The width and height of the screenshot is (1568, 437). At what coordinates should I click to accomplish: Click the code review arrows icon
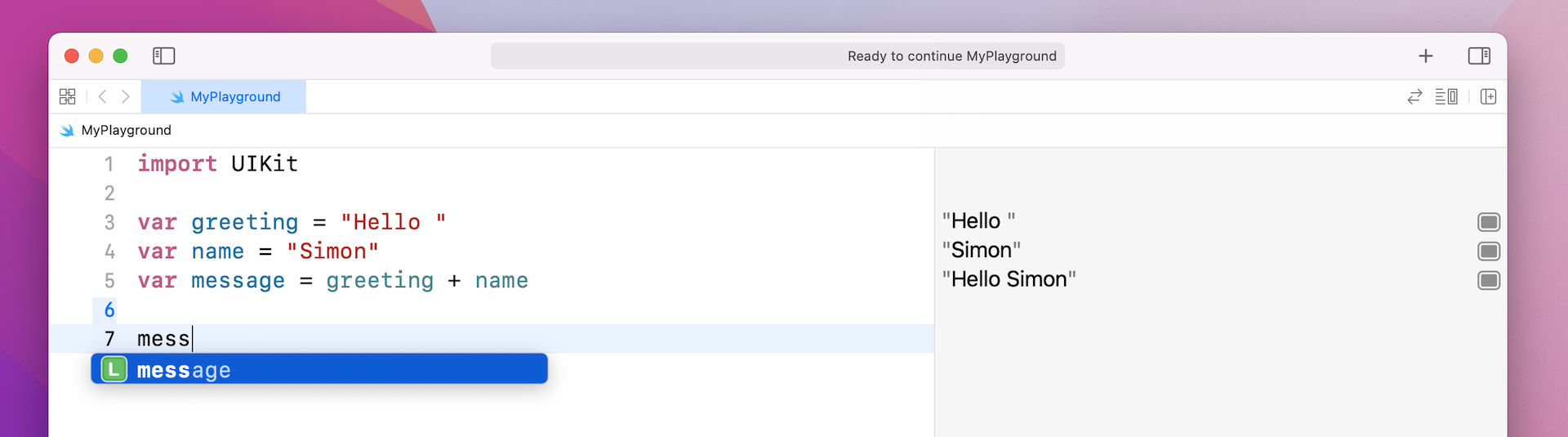coord(1414,96)
